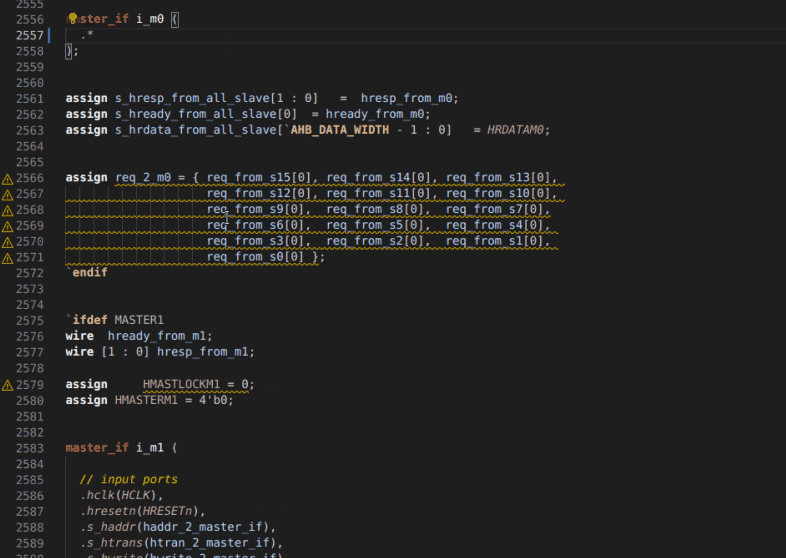Image resolution: width=786 pixels, height=558 pixels.
Task: Click warning icon beside line 2566
Action: coord(7,178)
